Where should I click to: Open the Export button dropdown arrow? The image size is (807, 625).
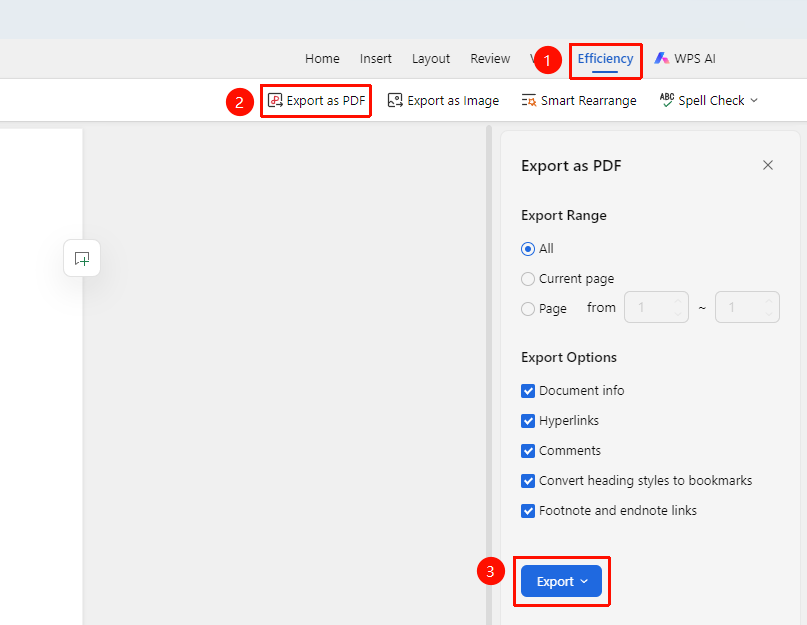584,581
